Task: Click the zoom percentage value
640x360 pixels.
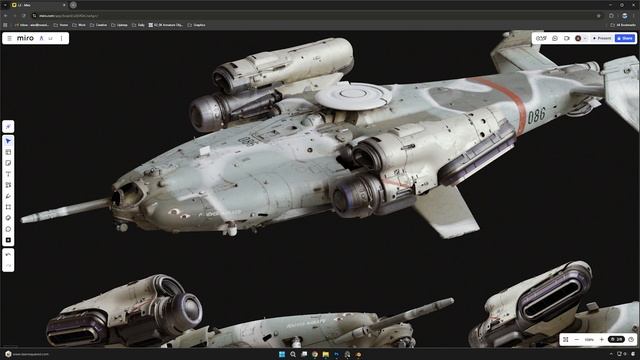Action: click(x=589, y=340)
